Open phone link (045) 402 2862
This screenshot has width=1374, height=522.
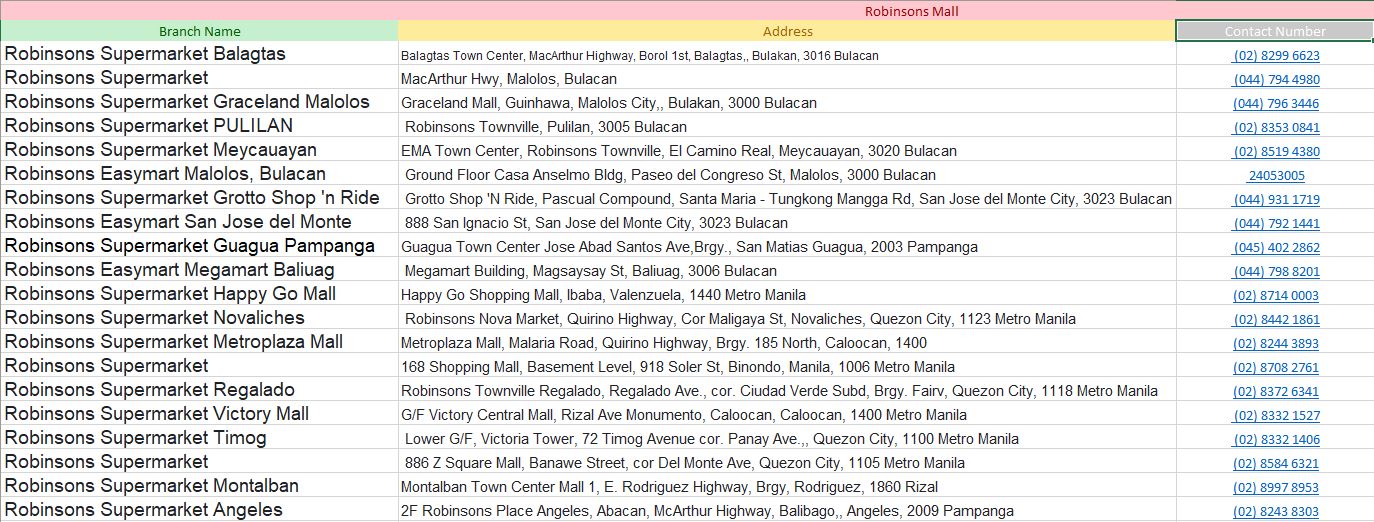pos(1276,248)
